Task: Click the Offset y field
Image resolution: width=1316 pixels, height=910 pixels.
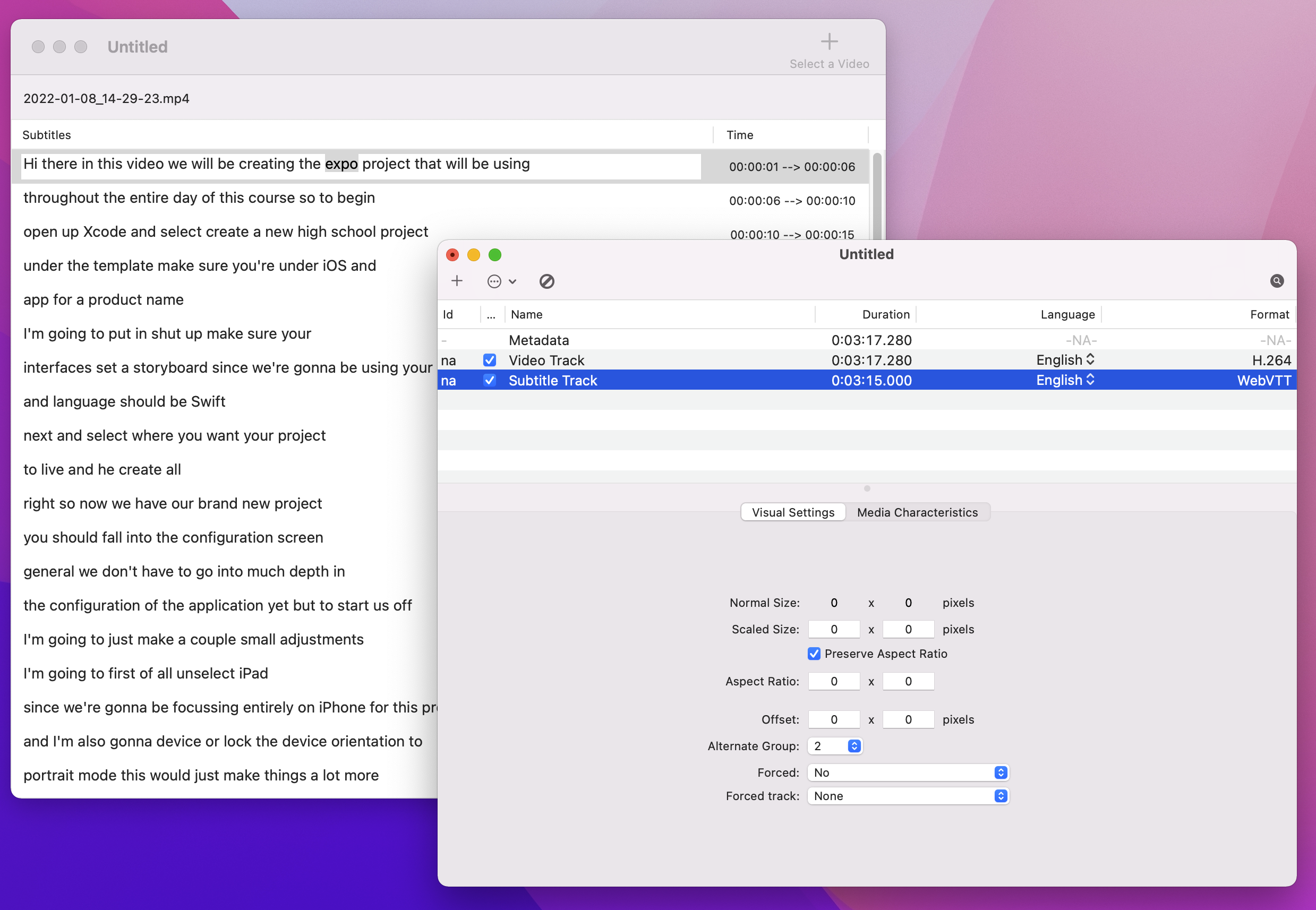Action: pos(908,719)
